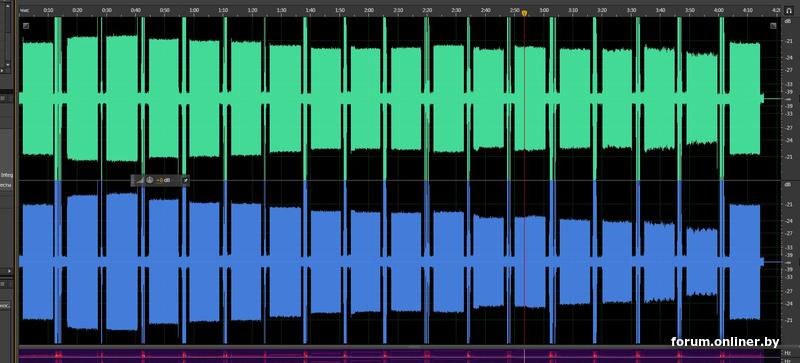Click the yellow playhead marker on the ruler
Image resolution: width=800 pixels, height=363 pixels.
click(524, 13)
